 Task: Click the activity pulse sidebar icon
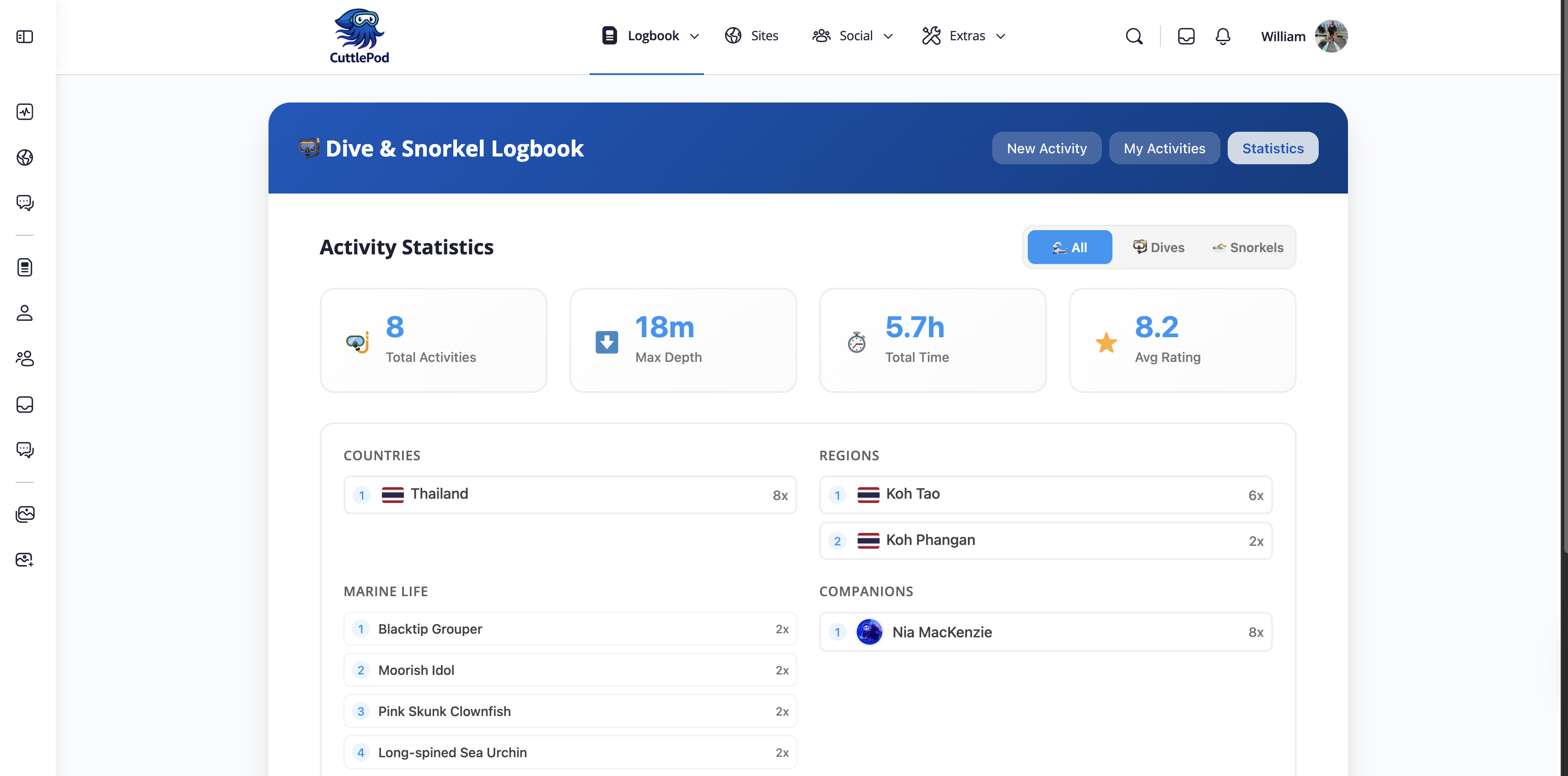(24, 112)
